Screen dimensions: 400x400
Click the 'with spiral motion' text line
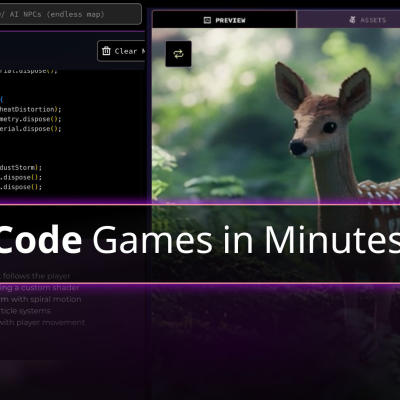41,299
